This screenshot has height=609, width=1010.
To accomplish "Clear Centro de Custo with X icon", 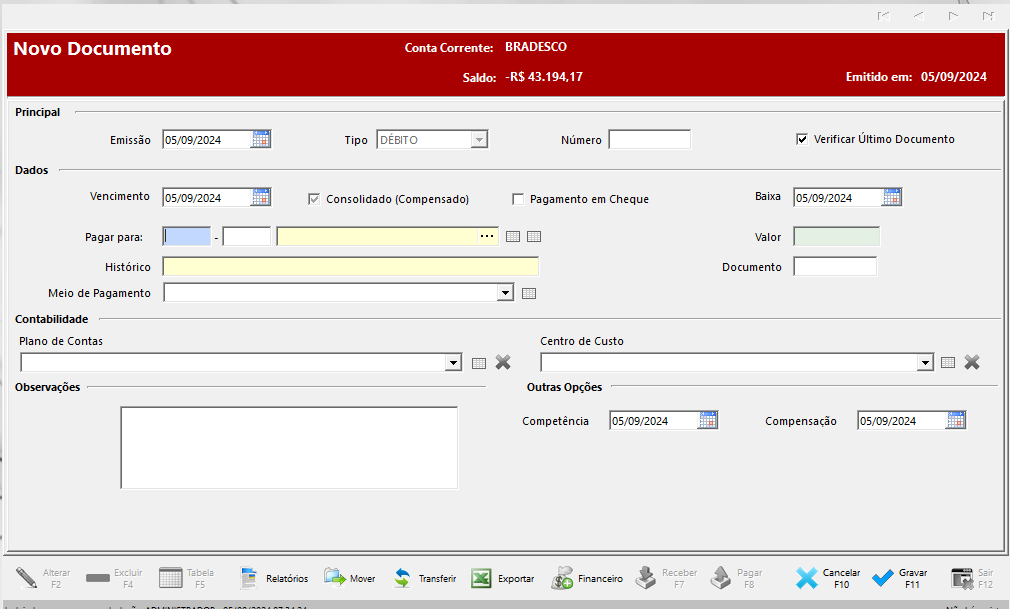I will pos(972,362).
